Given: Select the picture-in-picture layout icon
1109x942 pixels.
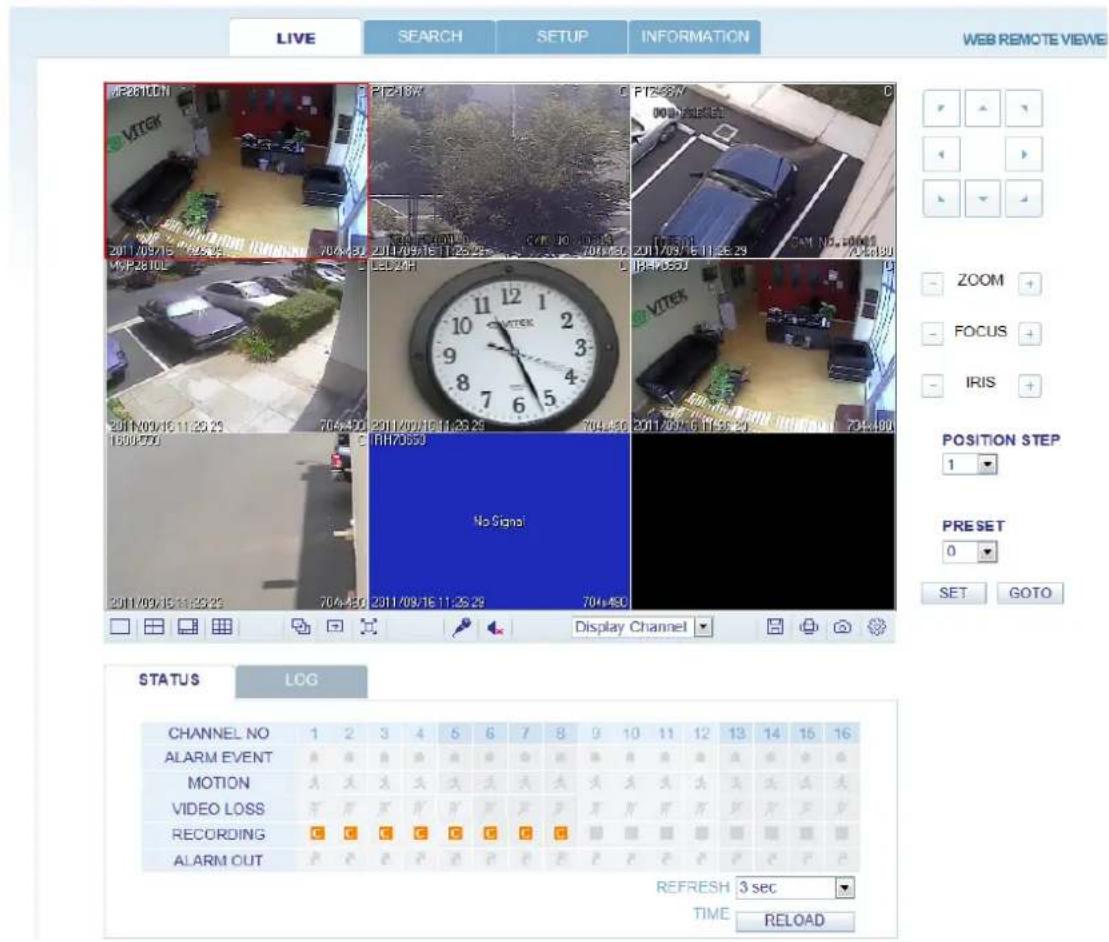Looking at the screenshot, I should pos(188,627).
